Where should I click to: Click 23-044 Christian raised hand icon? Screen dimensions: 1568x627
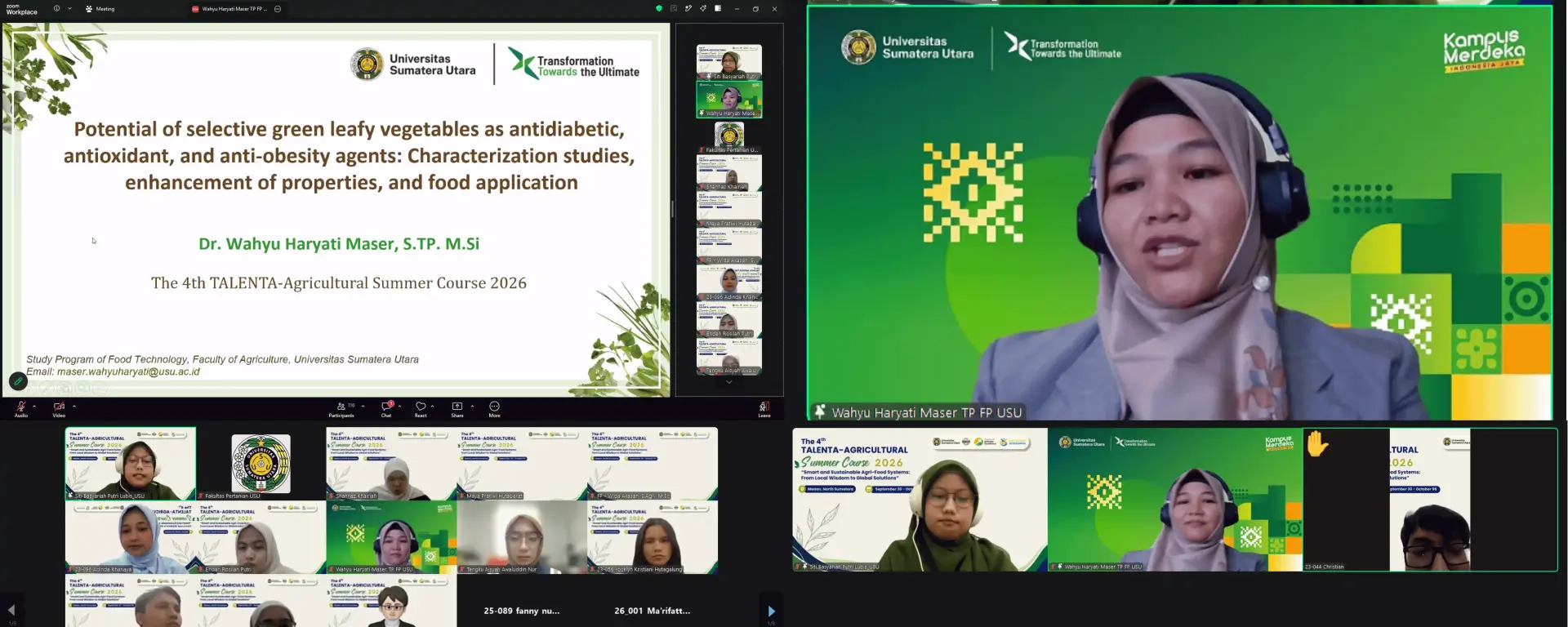click(1317, 443)
